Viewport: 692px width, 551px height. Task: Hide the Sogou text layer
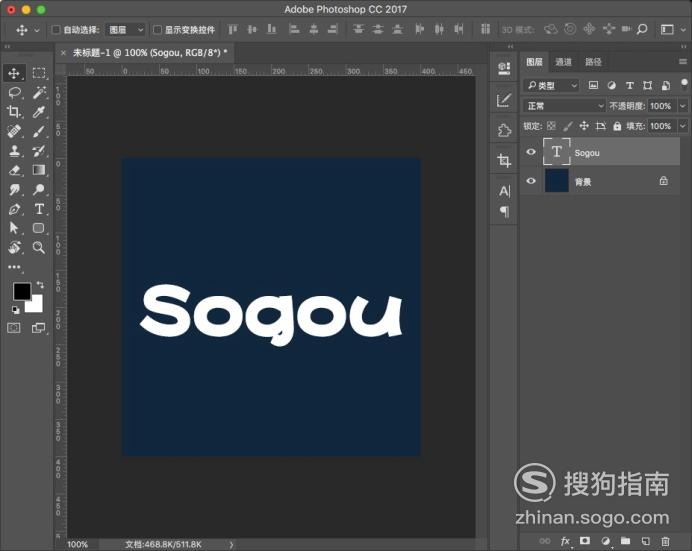pos(531,152)
